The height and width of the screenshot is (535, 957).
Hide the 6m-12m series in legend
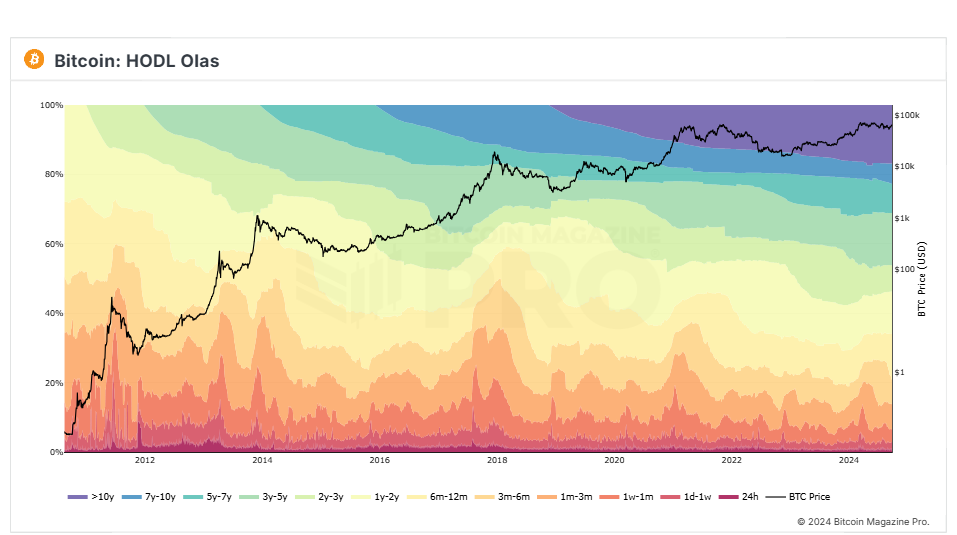(437, 497)
